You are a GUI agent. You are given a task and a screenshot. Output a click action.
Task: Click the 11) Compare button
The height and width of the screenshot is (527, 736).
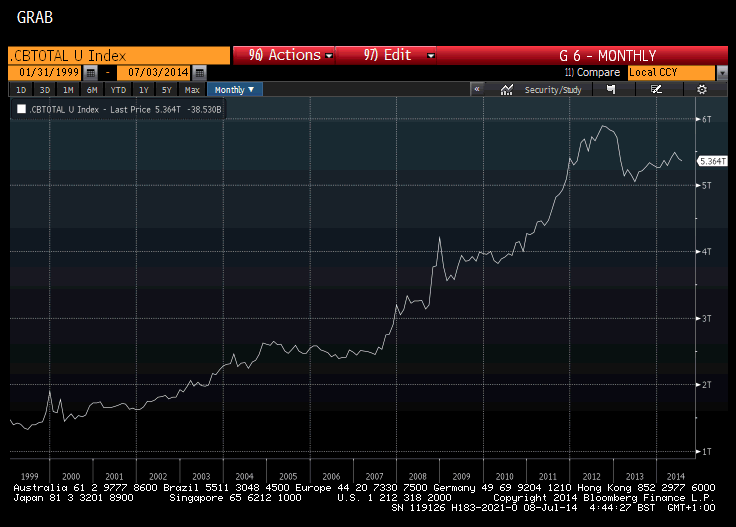[592, 72]
